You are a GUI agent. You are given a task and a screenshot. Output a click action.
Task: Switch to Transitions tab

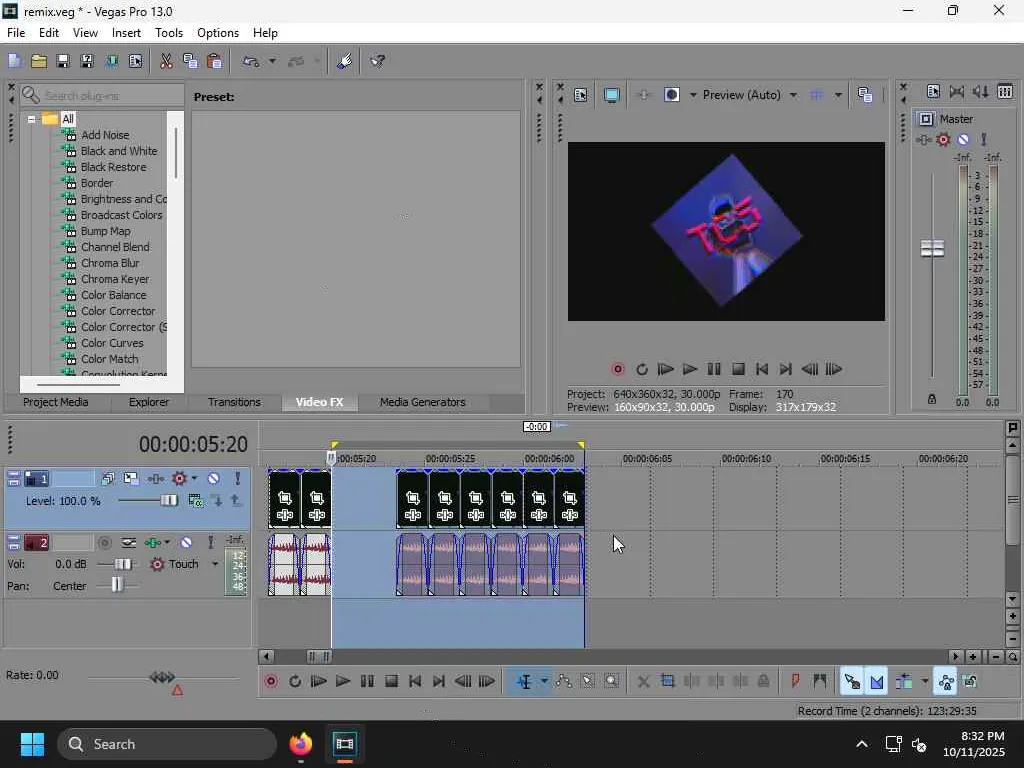(x=234, y=402)
